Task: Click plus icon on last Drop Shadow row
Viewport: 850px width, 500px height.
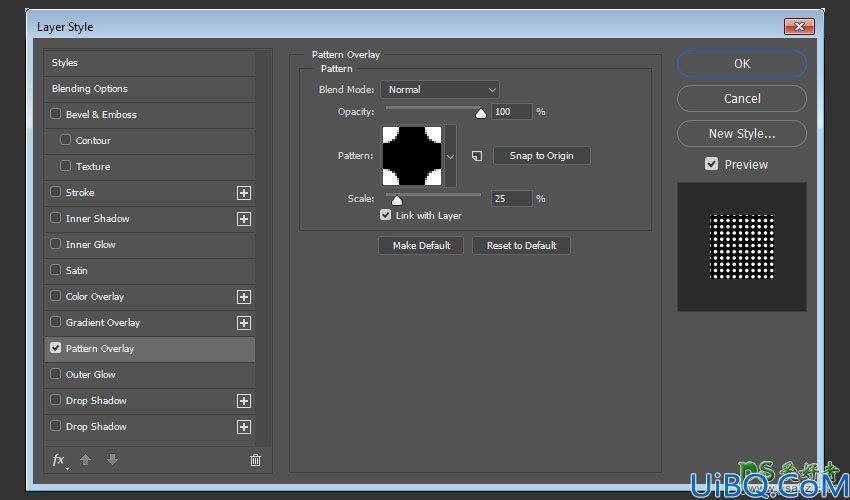Action: click(x=244, y=427)
